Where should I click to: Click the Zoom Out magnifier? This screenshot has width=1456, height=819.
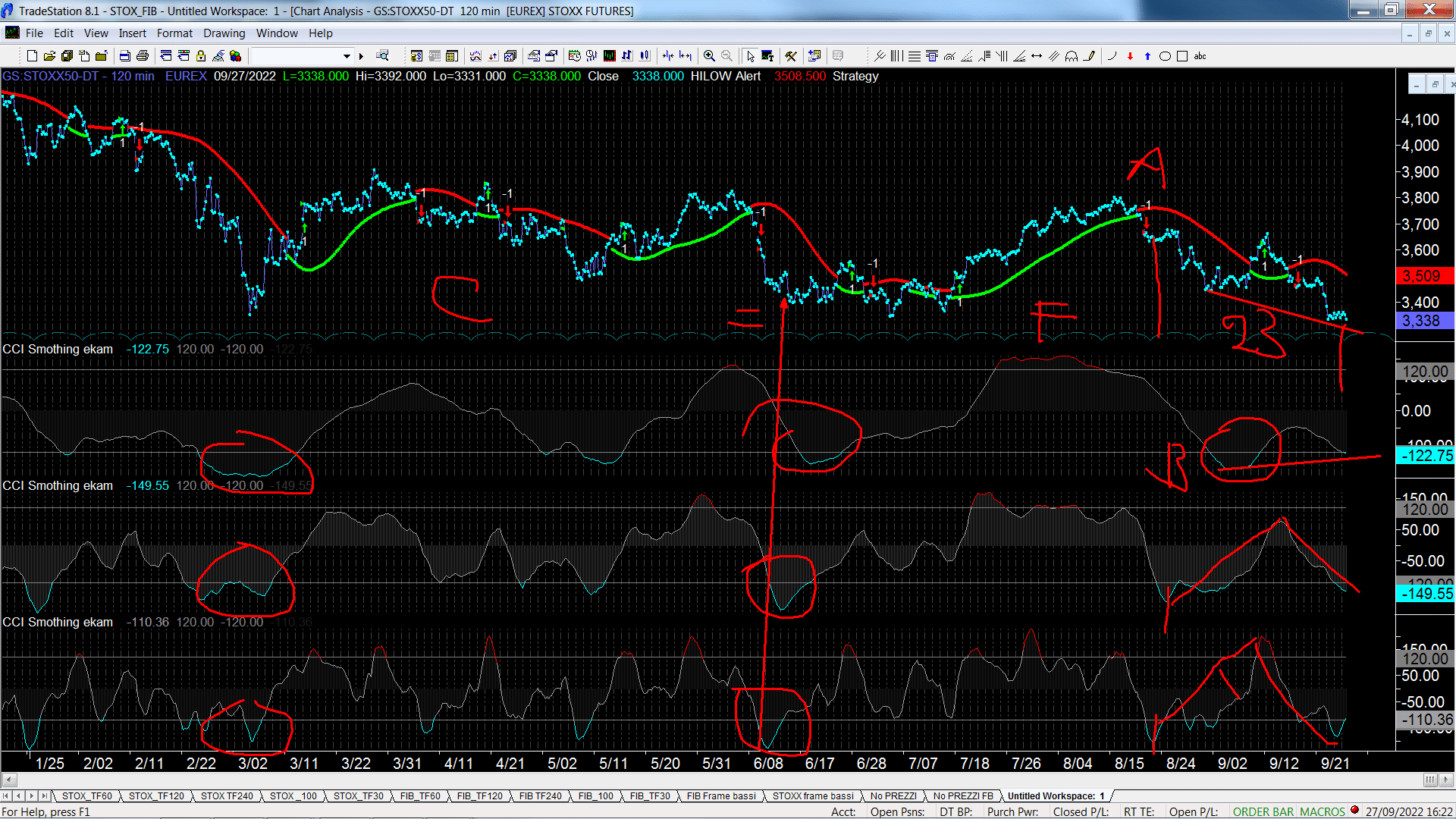726,56
